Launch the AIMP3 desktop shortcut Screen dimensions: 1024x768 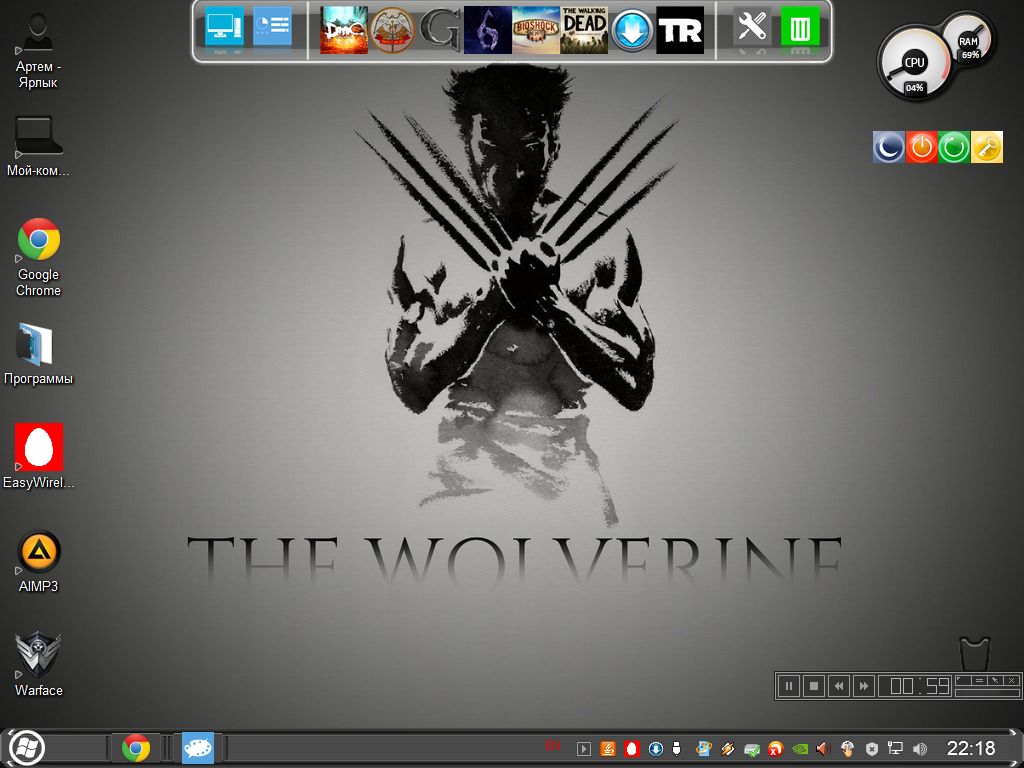tap(39, 561)
